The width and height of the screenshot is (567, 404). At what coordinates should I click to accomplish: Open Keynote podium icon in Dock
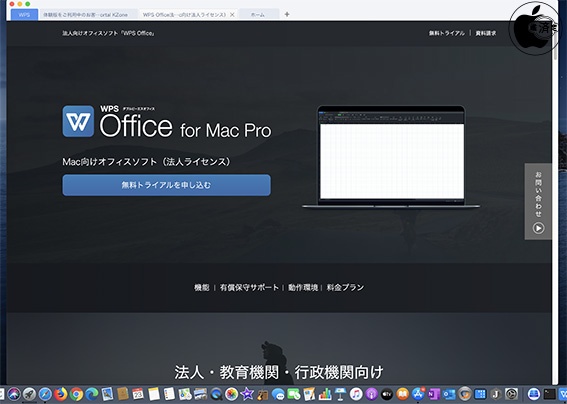[340, 394]
